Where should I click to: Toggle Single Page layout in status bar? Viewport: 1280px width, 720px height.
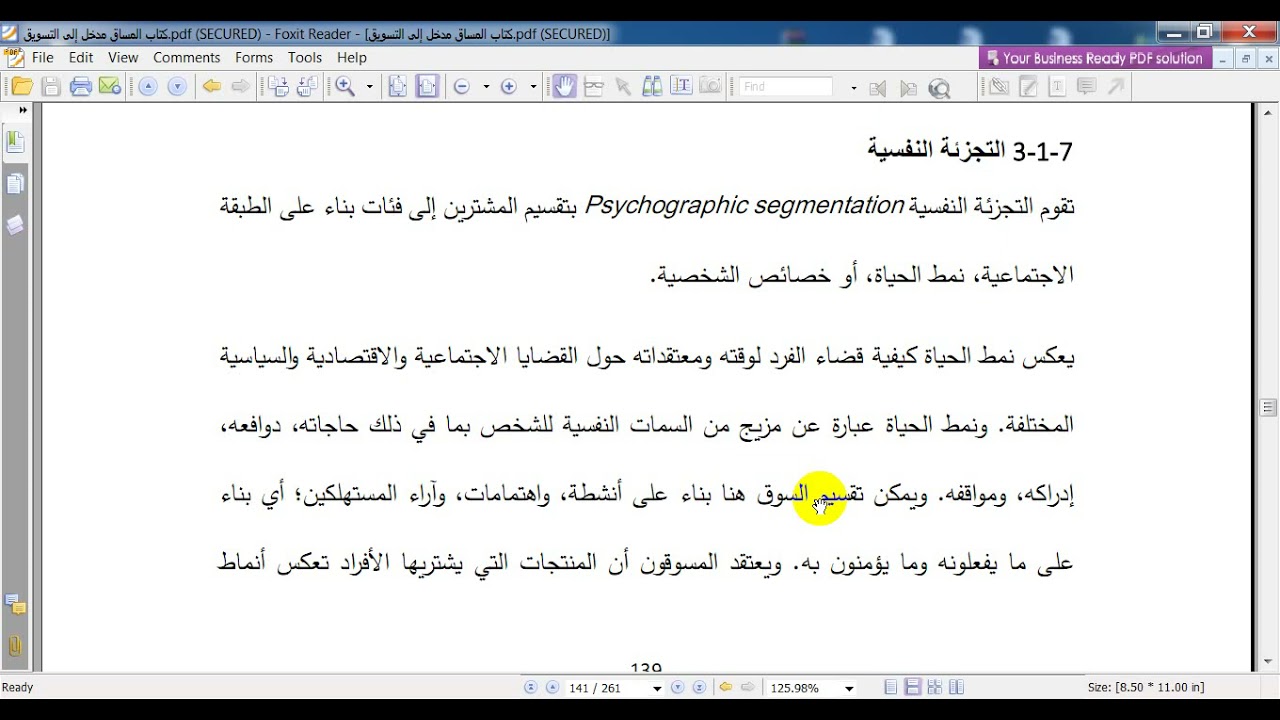pos(891,688)
